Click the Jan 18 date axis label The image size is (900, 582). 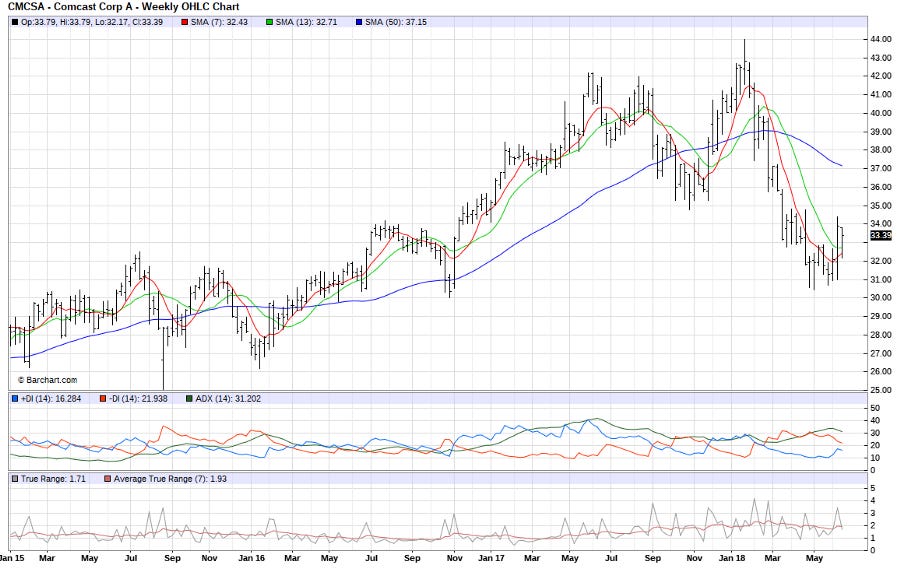(x=732, y=558)
